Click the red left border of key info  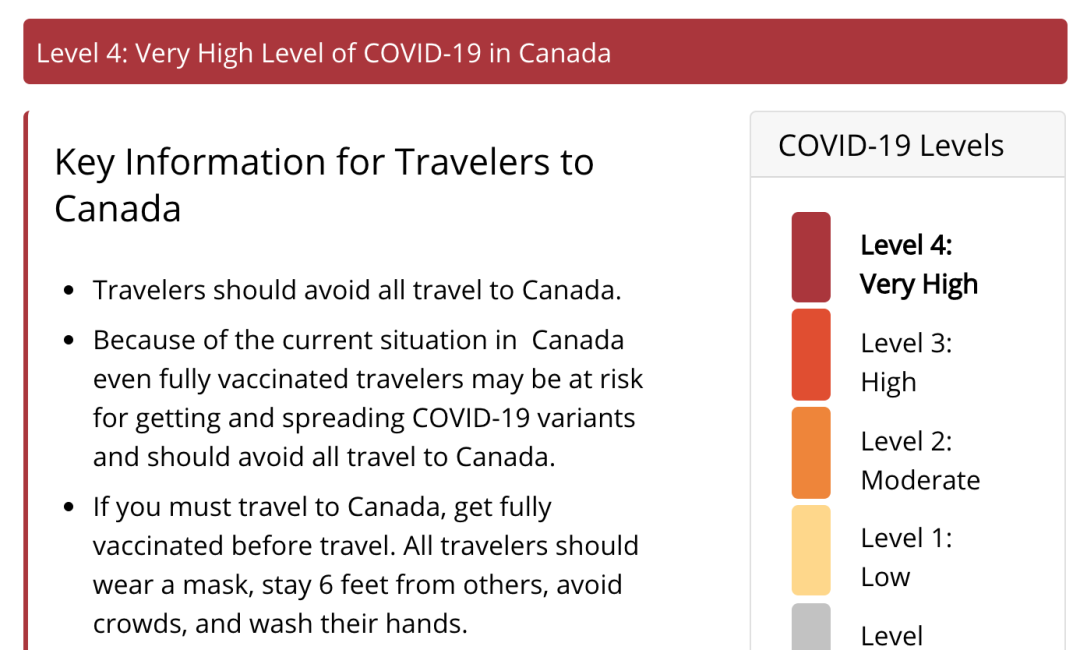click(26, 380)
